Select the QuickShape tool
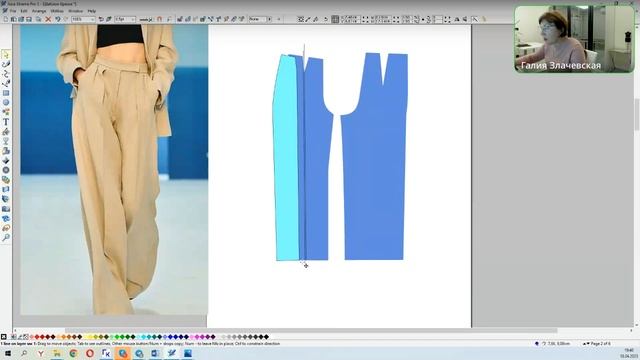 point(6,112)
